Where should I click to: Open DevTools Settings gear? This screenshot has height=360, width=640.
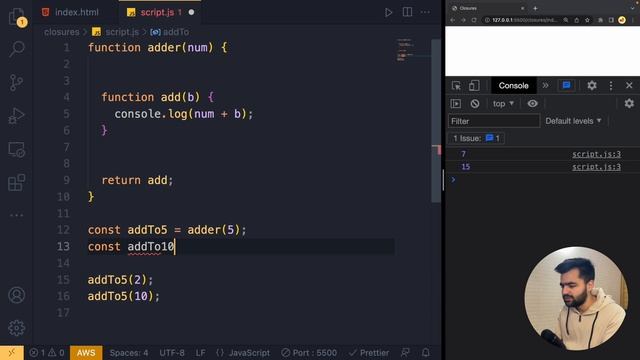[x=592, y=86]
